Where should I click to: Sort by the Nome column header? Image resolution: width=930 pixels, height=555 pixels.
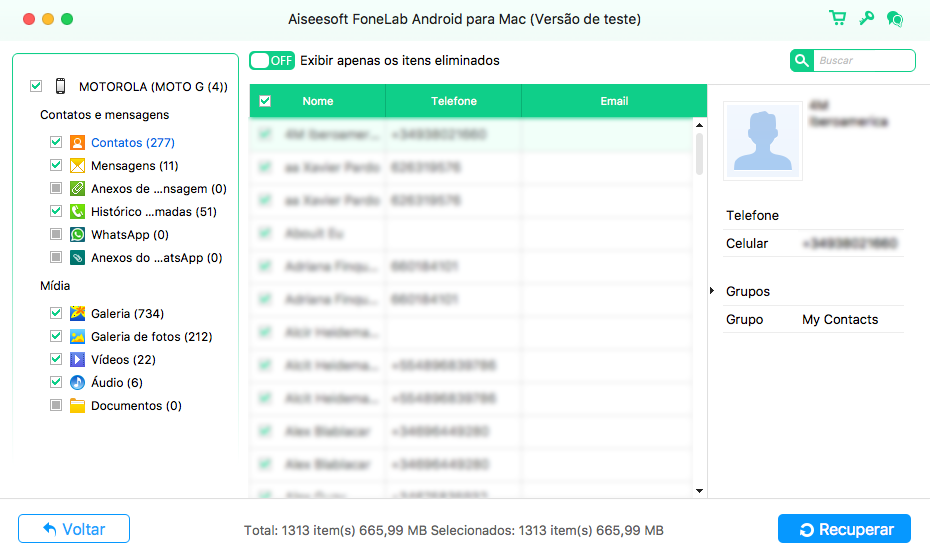pos(318,101)
